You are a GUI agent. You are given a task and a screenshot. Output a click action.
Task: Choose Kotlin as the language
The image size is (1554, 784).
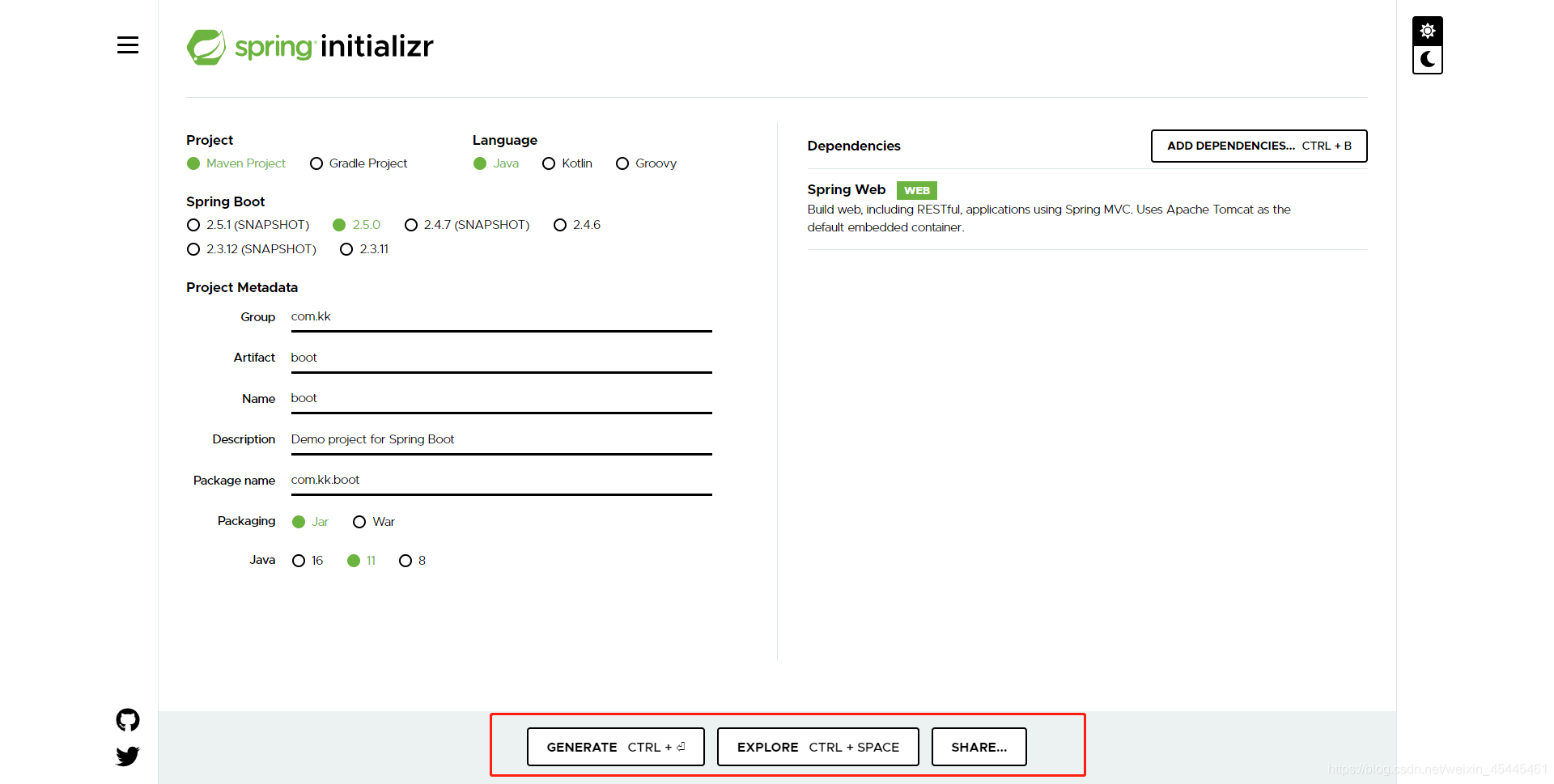tap(567, 163)
